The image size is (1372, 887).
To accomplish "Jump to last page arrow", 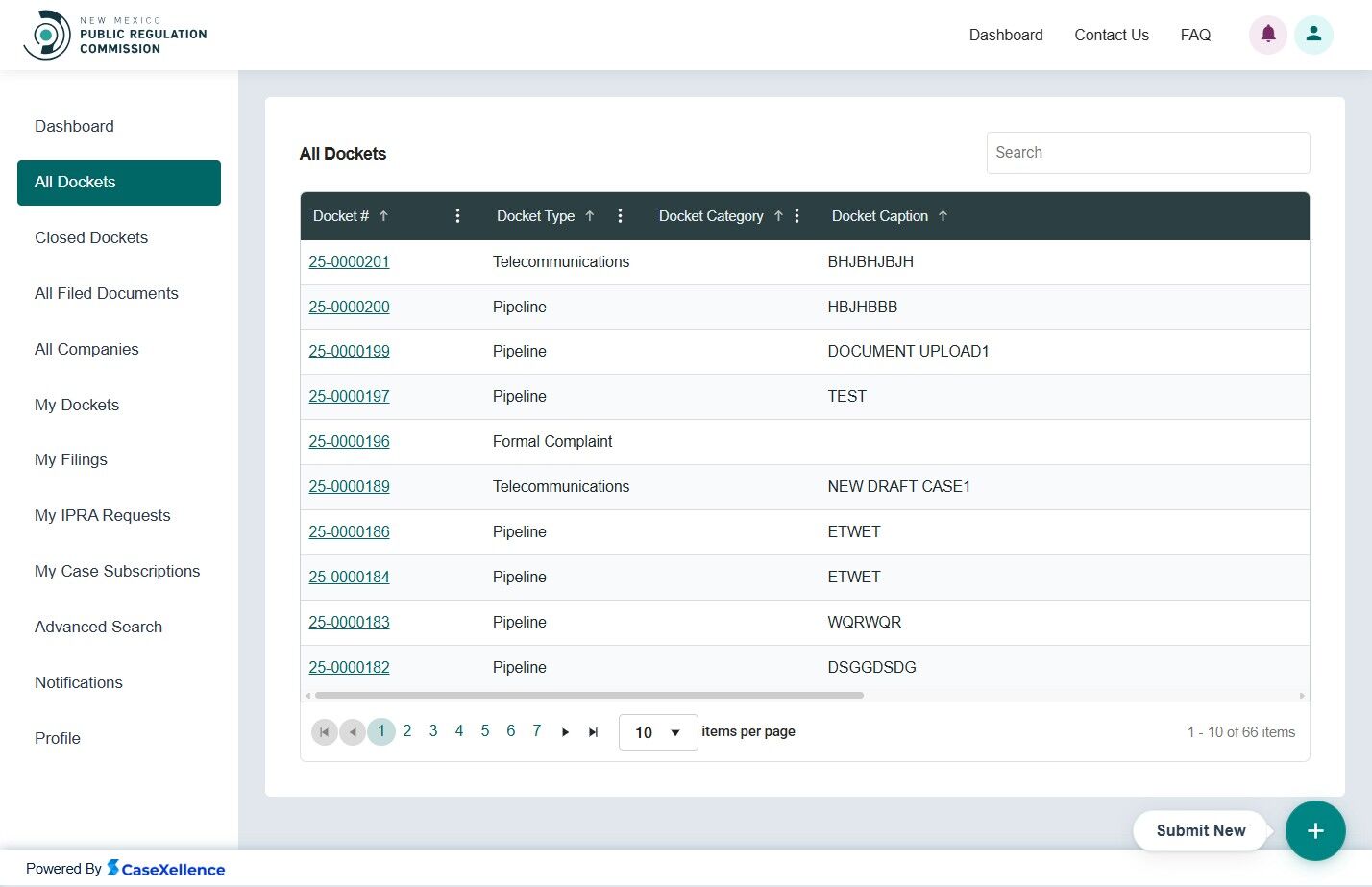I will pyautogui.click(x=593, y=732).
